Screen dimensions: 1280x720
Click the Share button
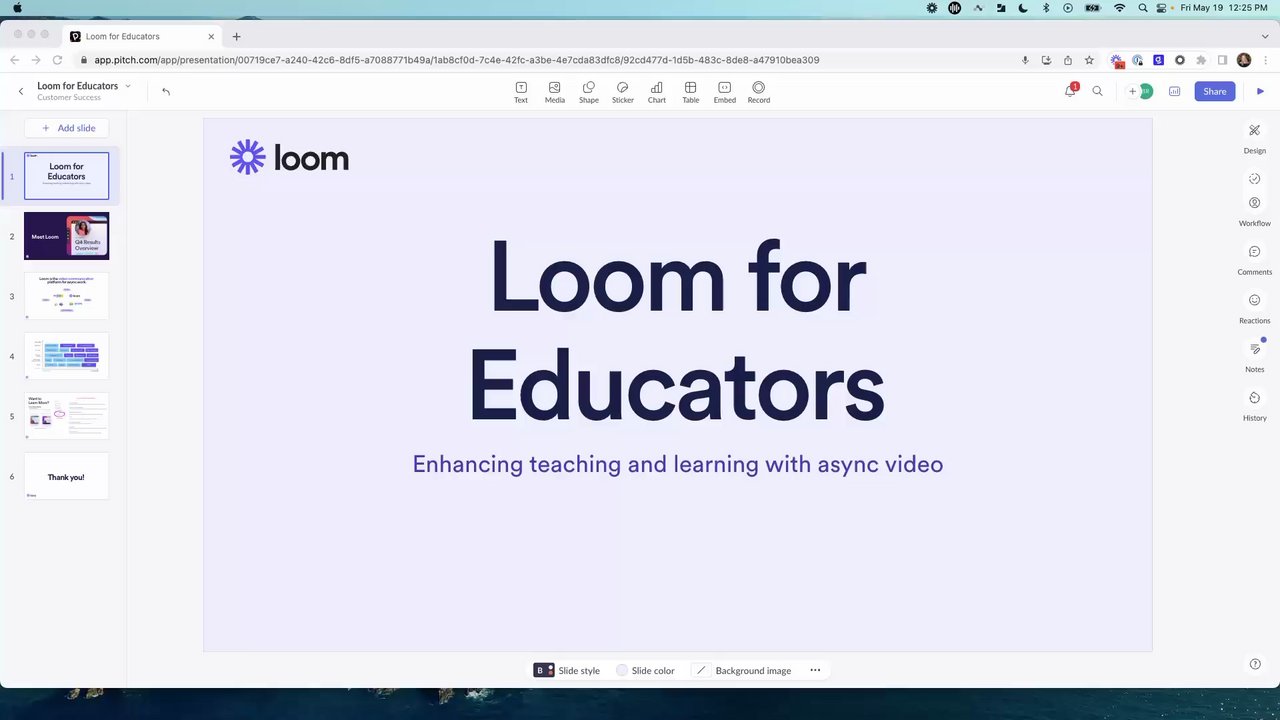[x=1214, y=91]
